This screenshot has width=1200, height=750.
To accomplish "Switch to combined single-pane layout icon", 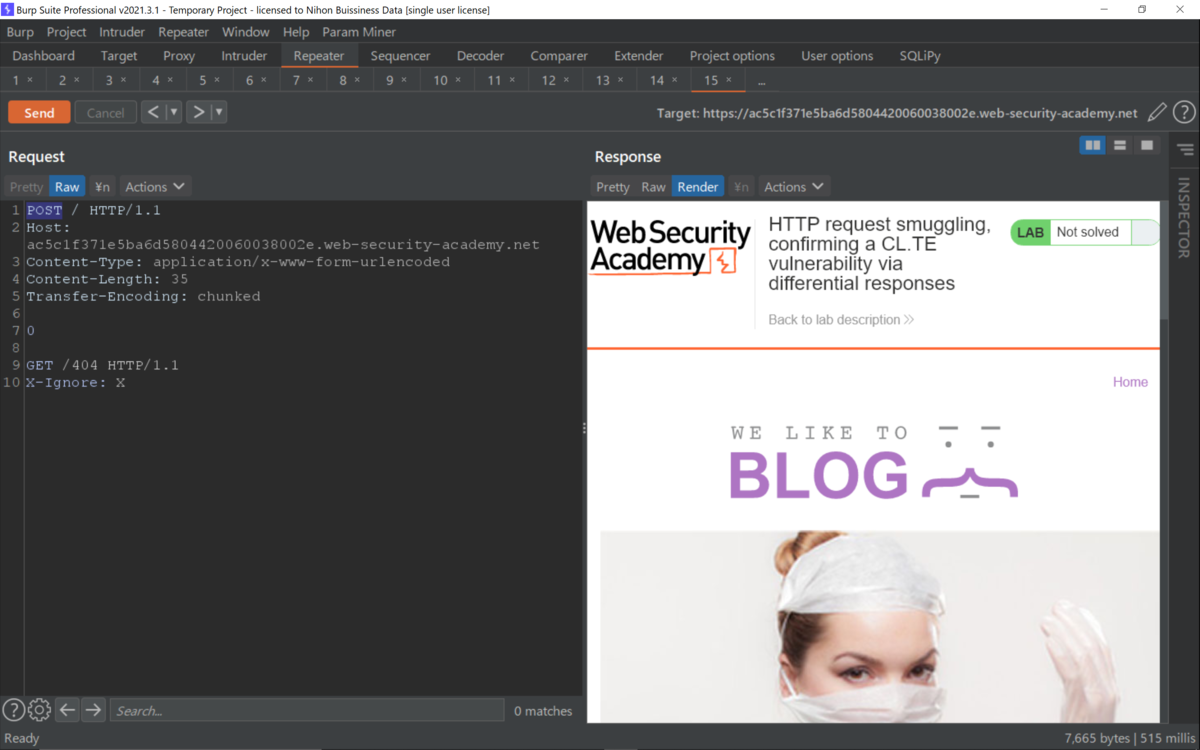I will click(x=1147, y=146).
